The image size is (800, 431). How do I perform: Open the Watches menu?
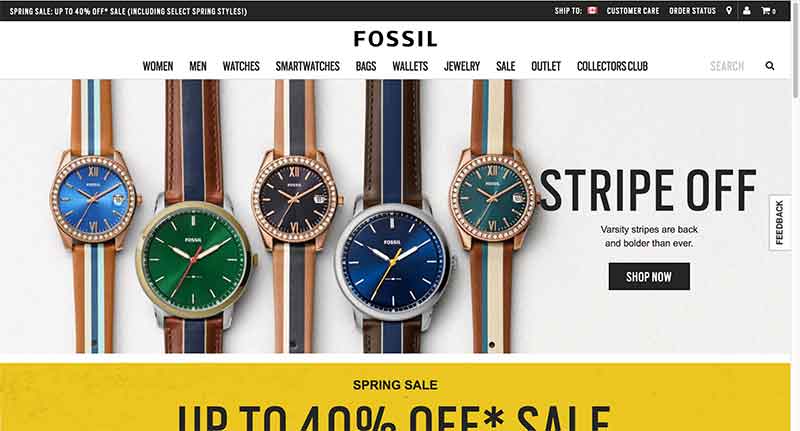pos(241,66)
